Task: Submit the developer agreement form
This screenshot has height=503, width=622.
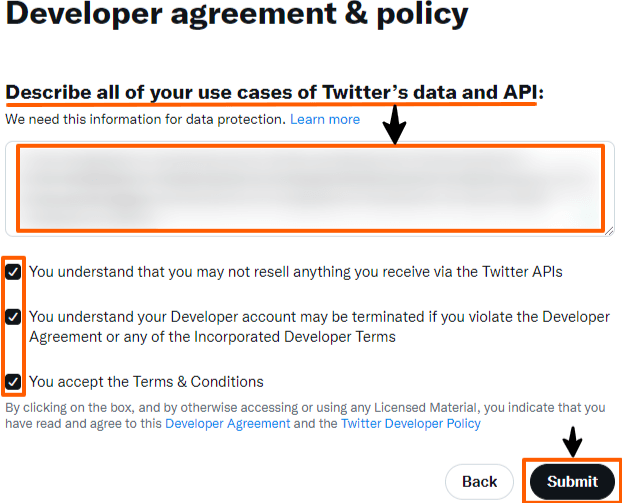Action: click(572, 482)
